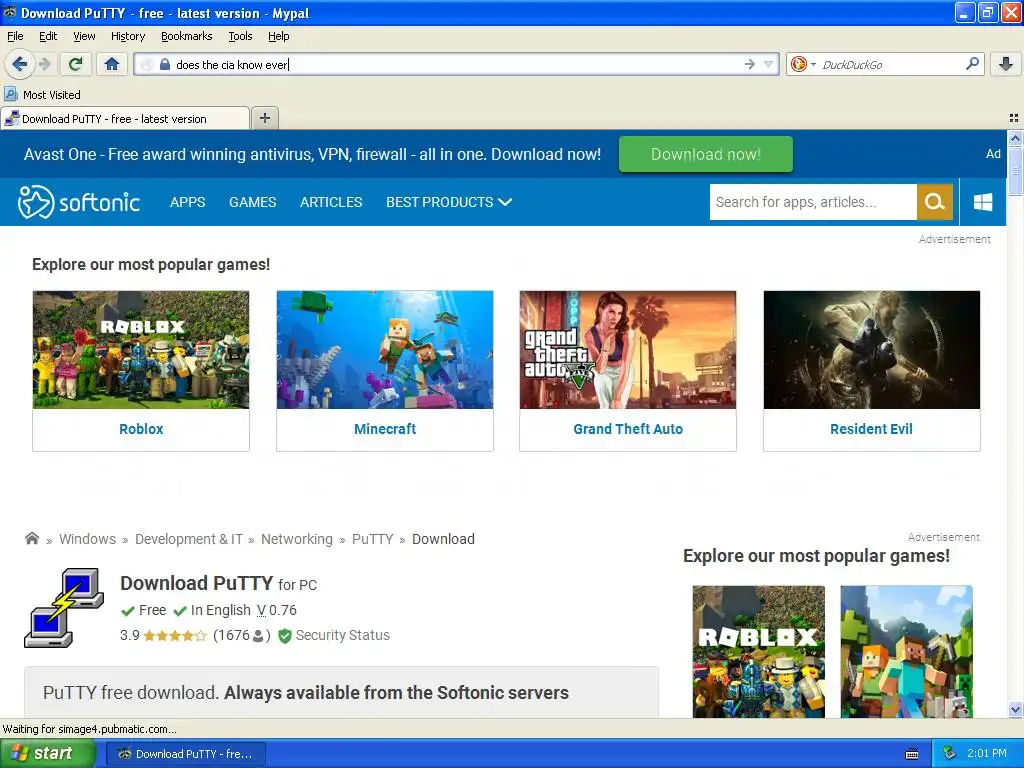Screen dimensions: 1024x768
Task: Open the DuckDuckGo search engine selector
Action: pos(803,64)
